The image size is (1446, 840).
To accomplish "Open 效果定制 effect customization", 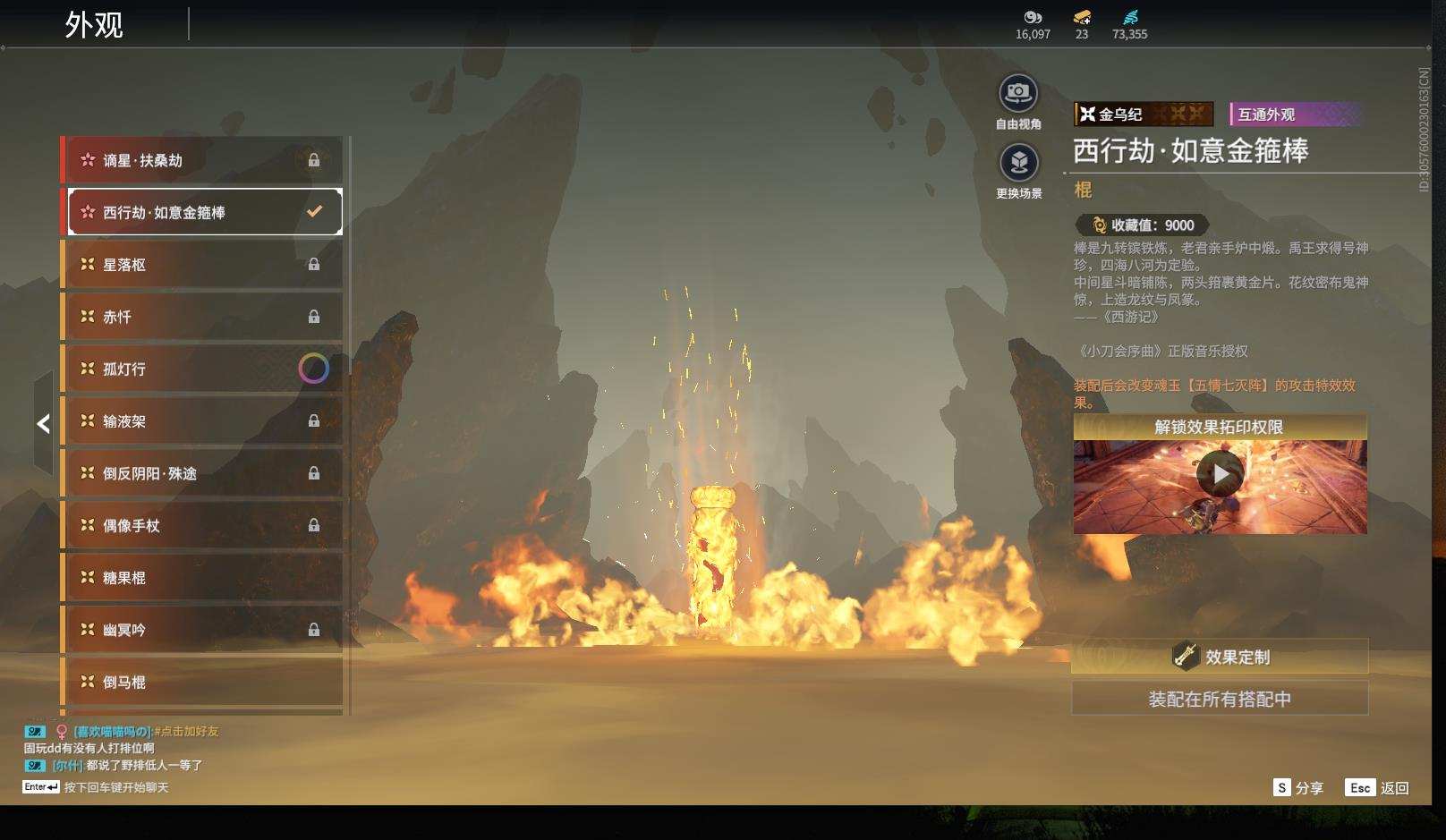I will [1220, 657].
